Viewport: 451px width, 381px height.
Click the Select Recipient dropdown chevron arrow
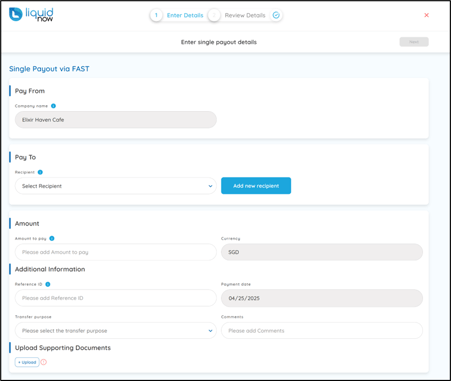(210, 186)
